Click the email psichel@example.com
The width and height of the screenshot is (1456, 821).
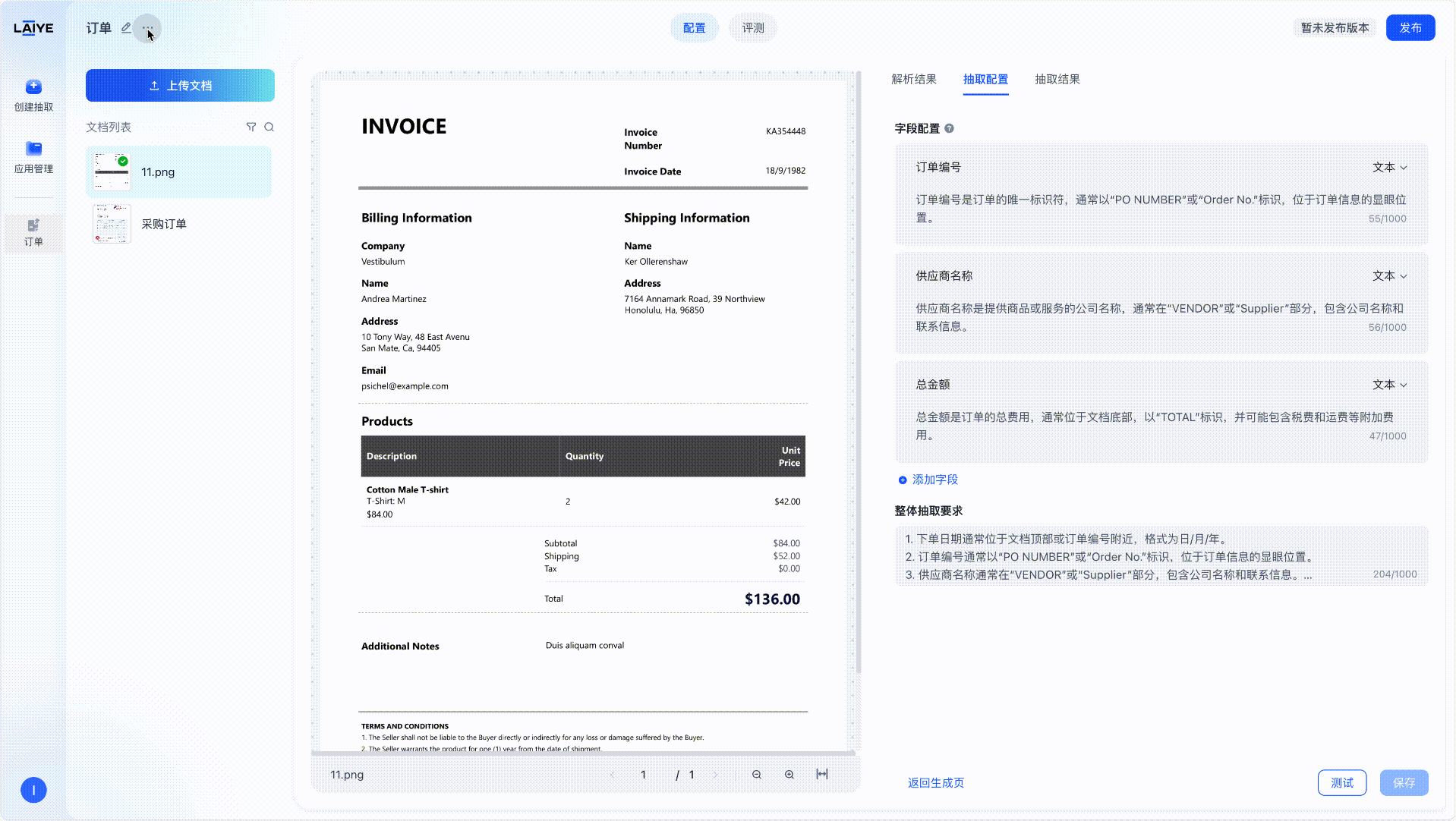[x=405, y=386]
